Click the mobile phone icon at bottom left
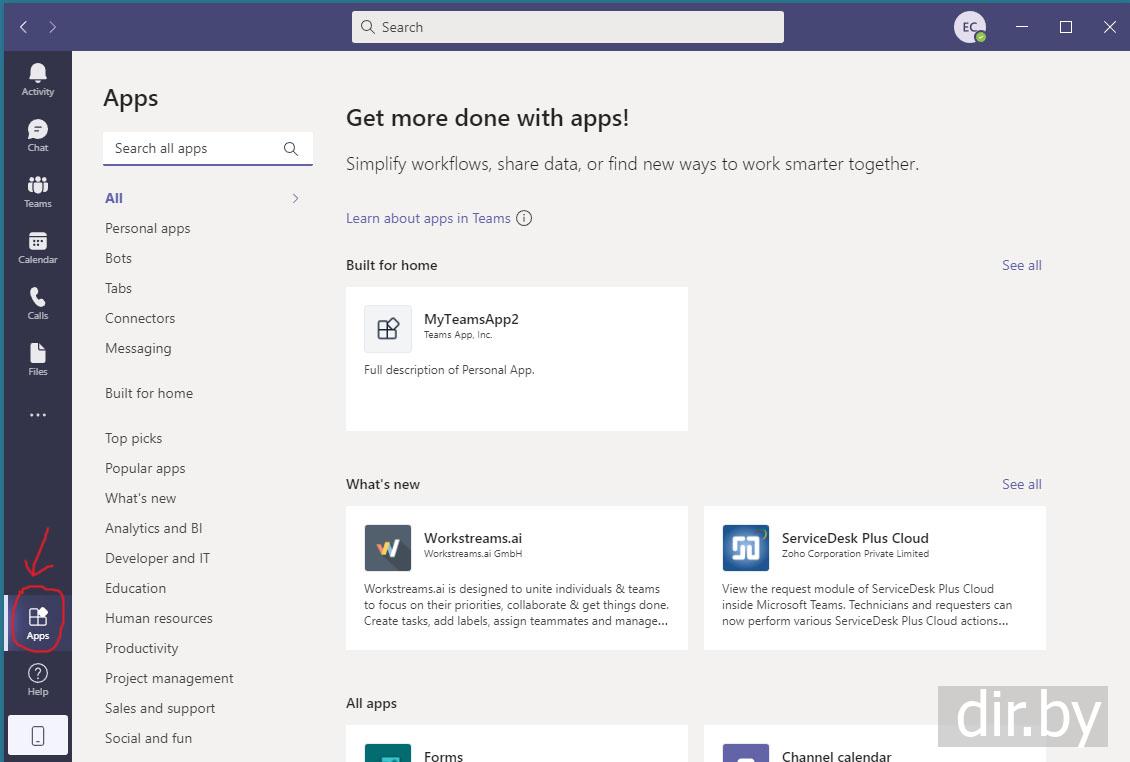Image resolution: width=1130 pixels, height=762 pixels. coord(38,736)
